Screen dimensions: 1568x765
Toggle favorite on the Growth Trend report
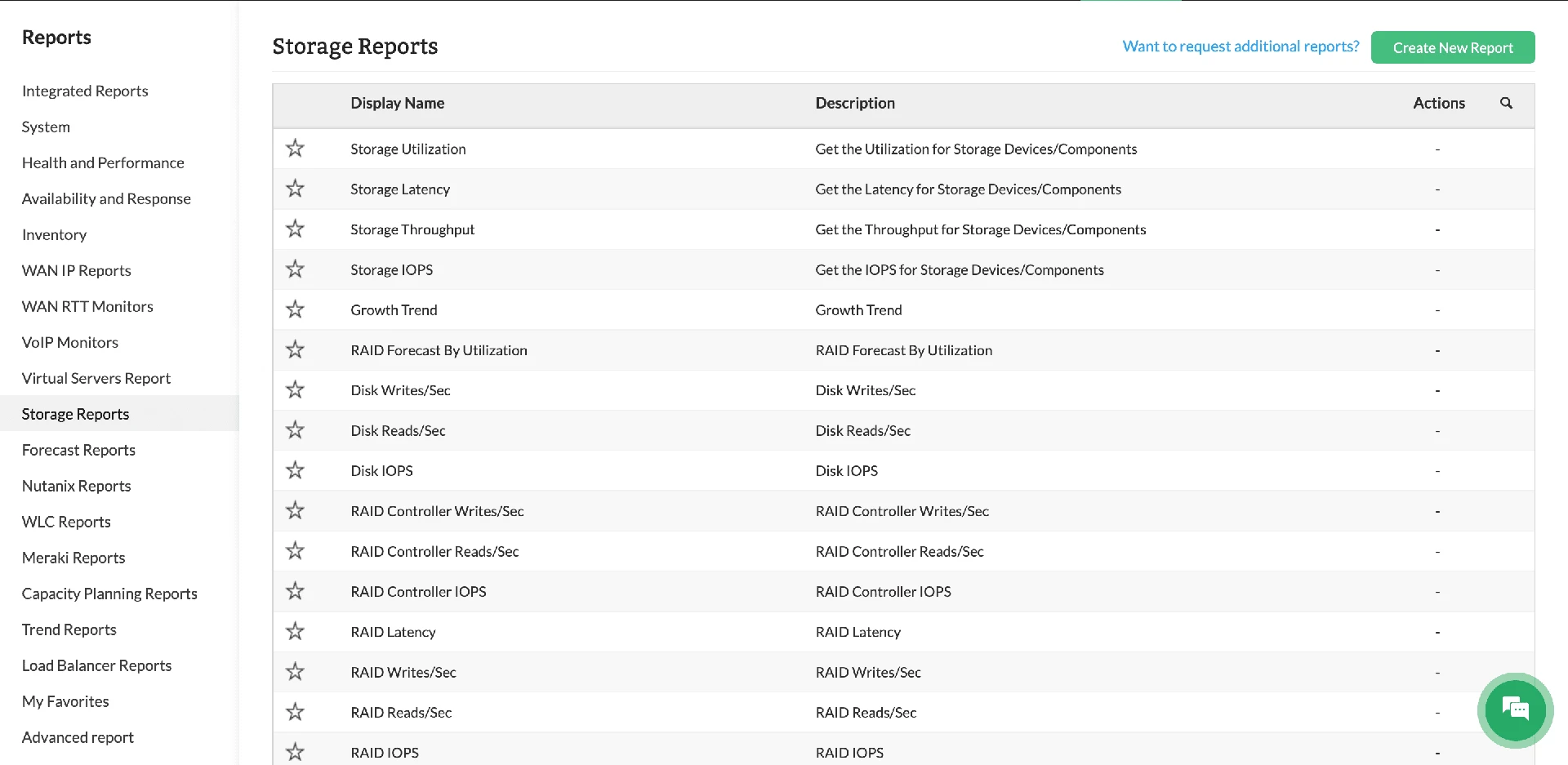(294, 309)
